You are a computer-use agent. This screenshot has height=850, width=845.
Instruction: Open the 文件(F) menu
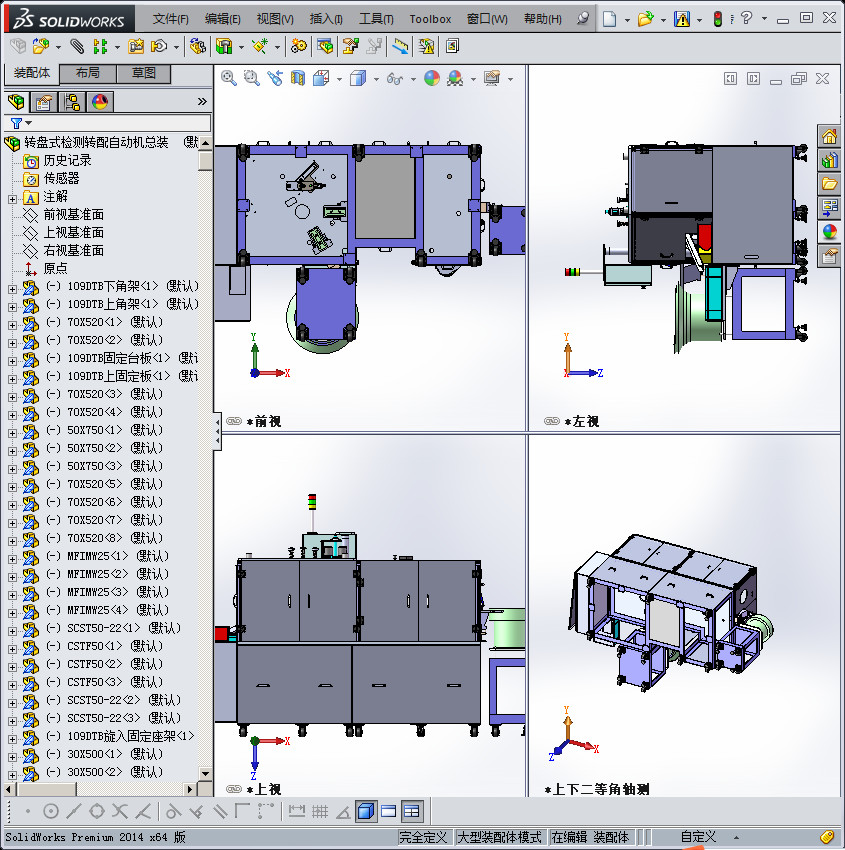coord(170,19)
